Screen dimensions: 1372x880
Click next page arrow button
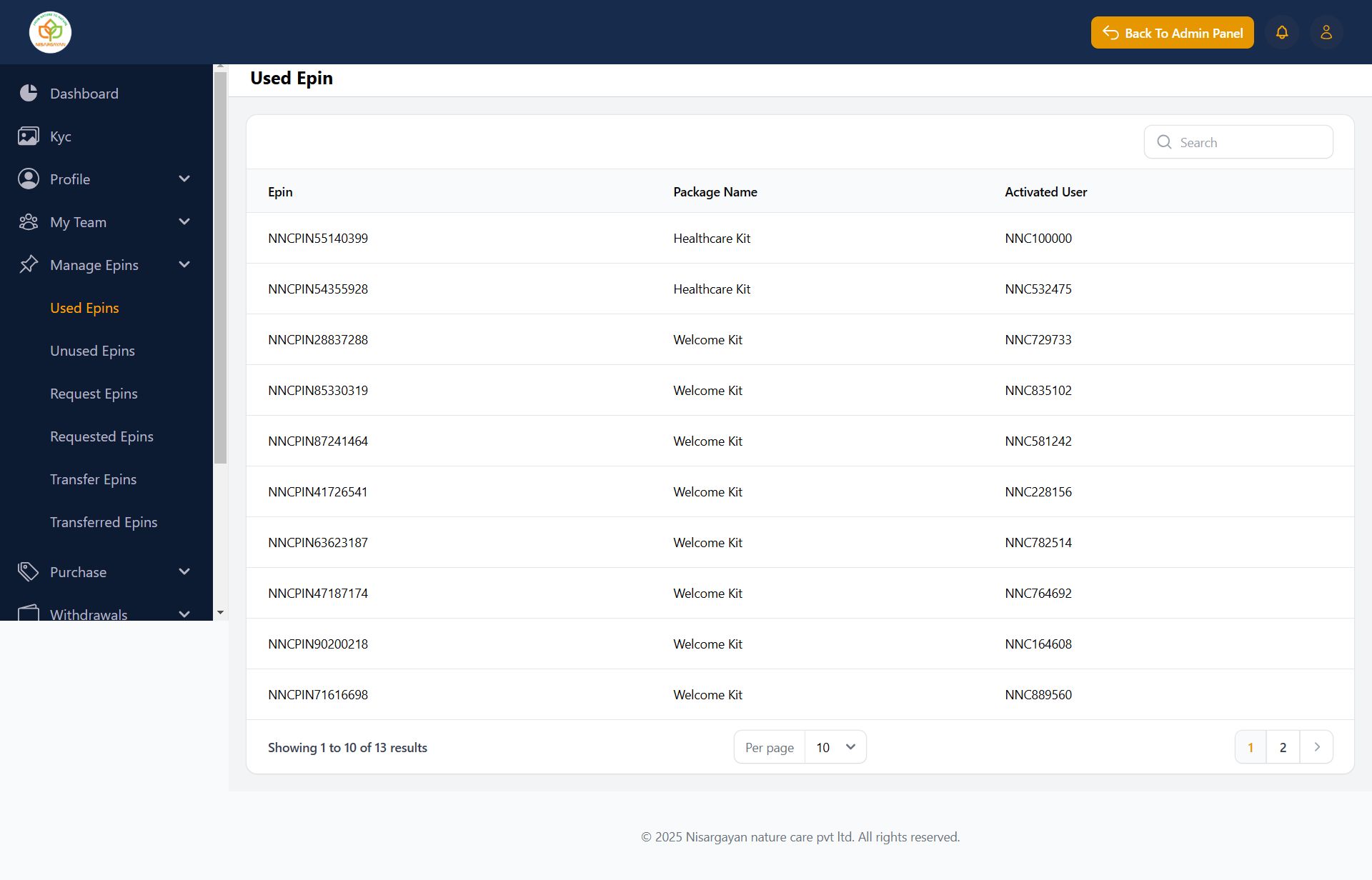coord(1316,747)
